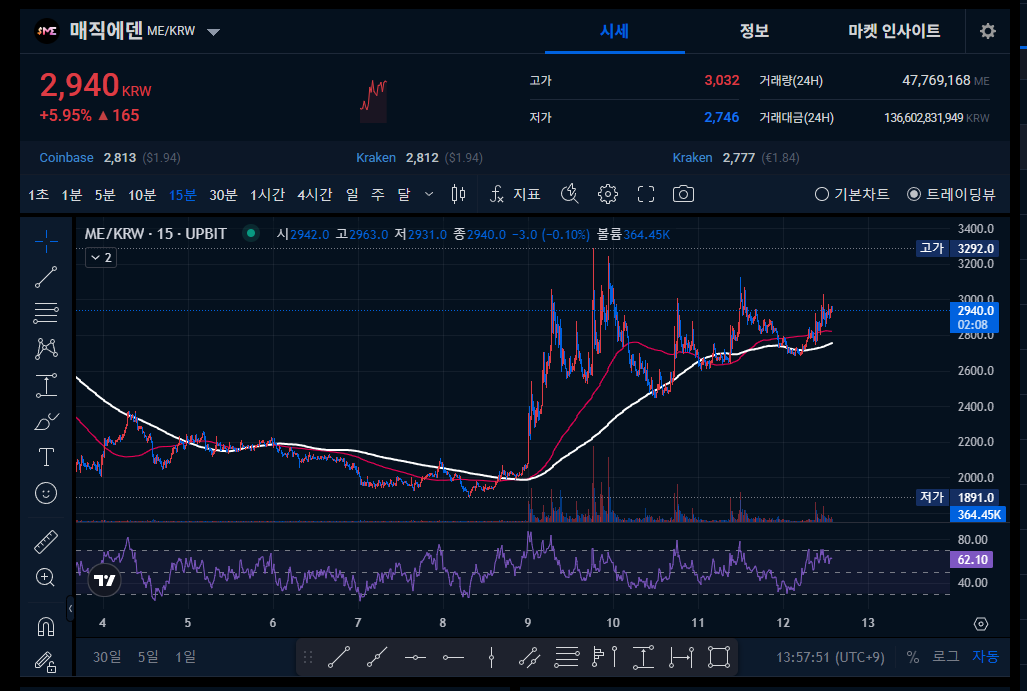Toggle the % percent scale

912,657
